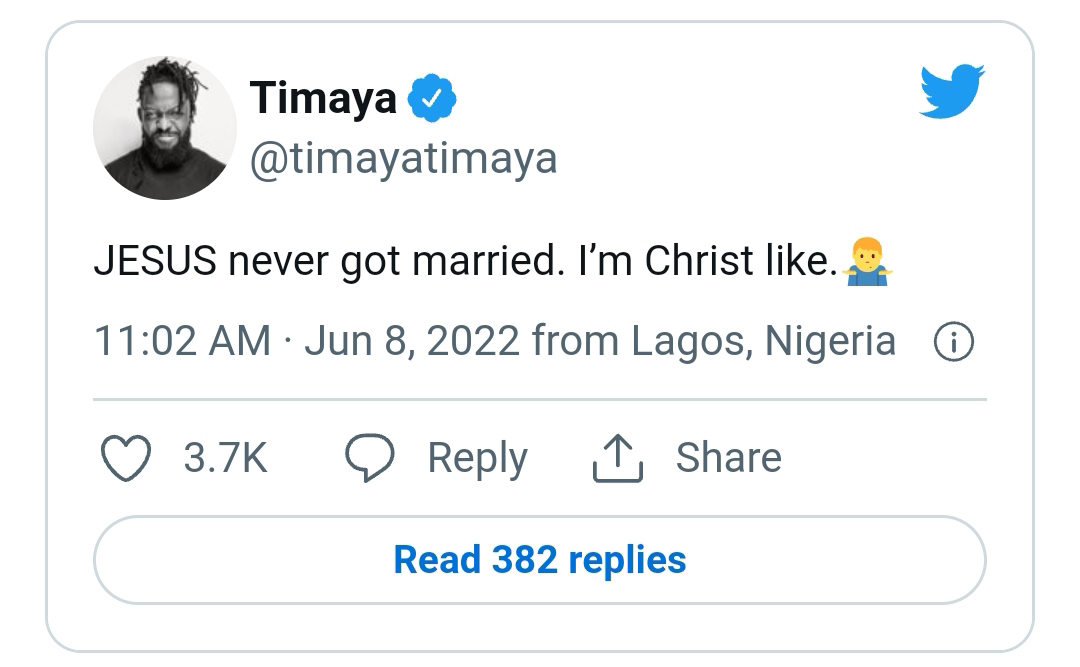This screenshot has width=1080, height=667.
Task: Open the tweet info circle icon
Action: pos(953,343)
